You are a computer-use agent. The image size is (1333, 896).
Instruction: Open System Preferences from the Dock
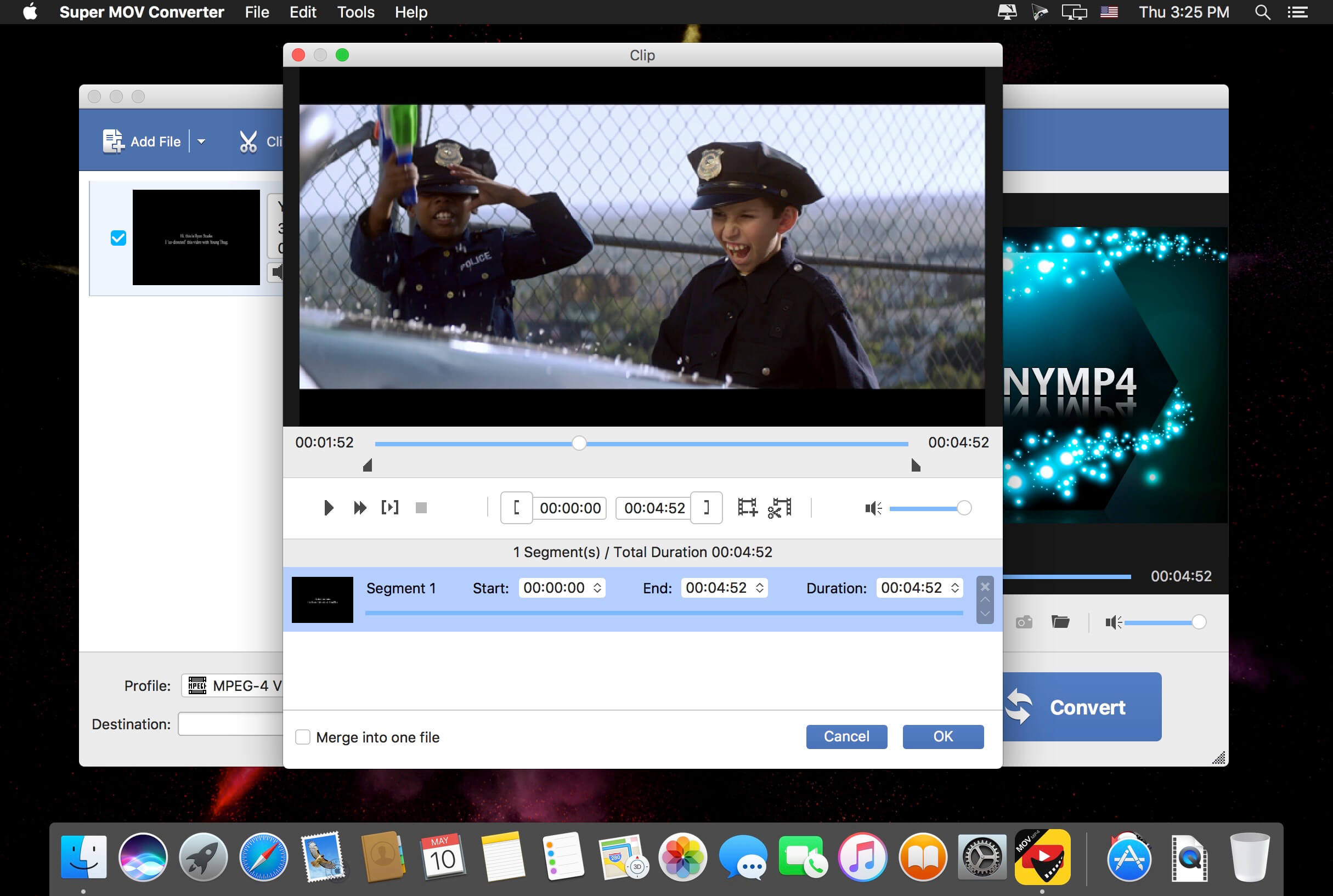point(982,857)
